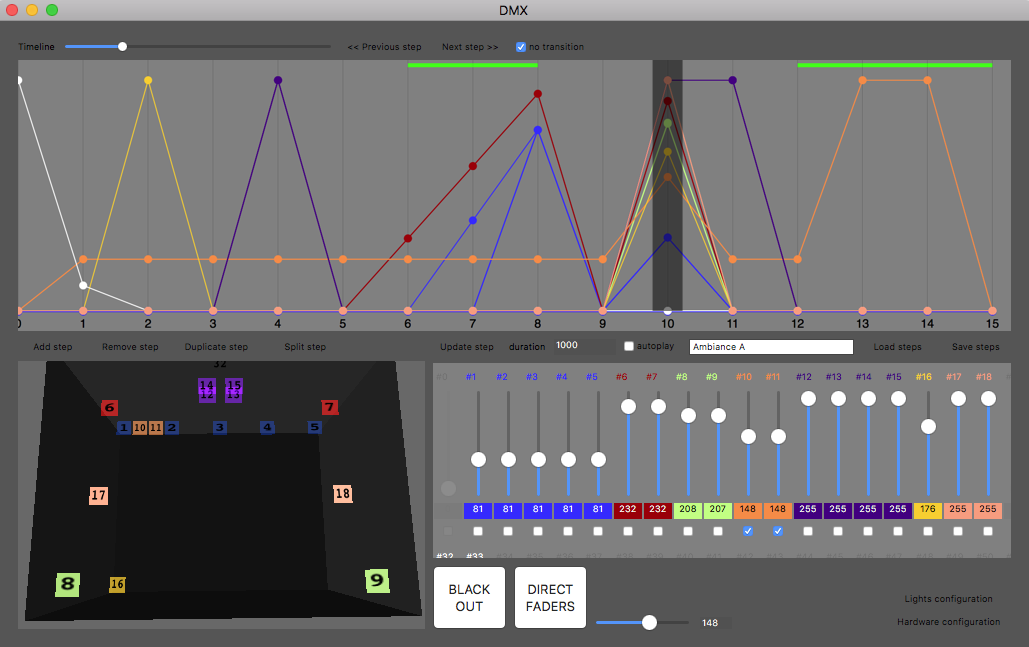Viewport: 1029px width, 647px height.
Task: Click the Timeline slider handle
Action: [122, 46]
